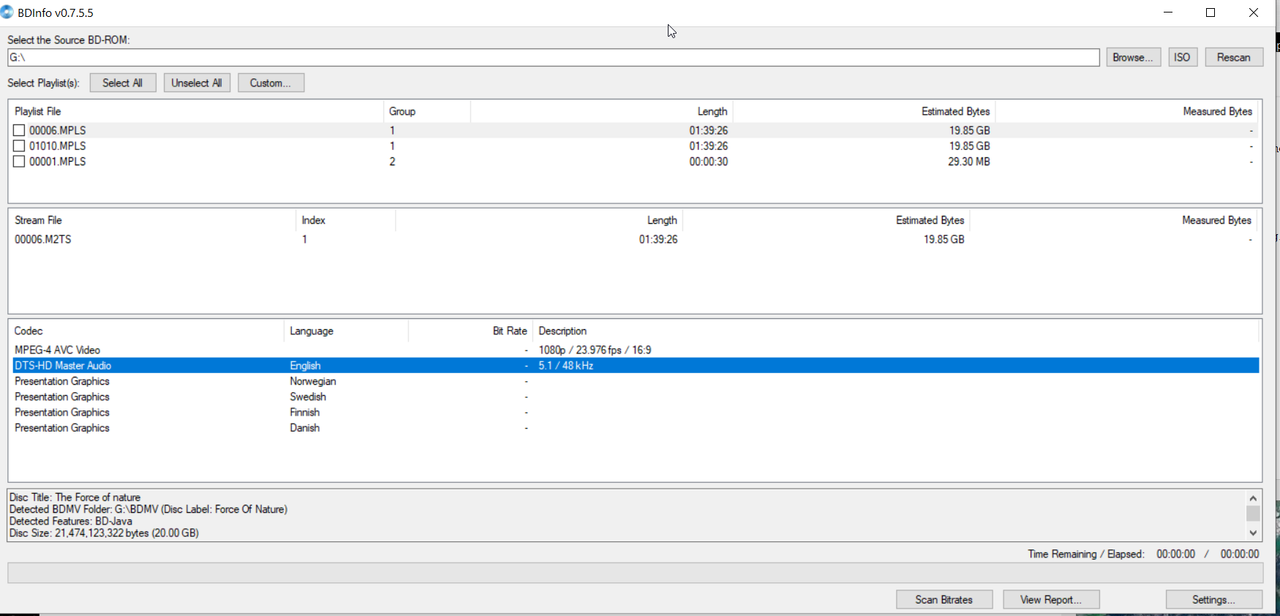Sort playlists by Group column header

click(426, 111)
